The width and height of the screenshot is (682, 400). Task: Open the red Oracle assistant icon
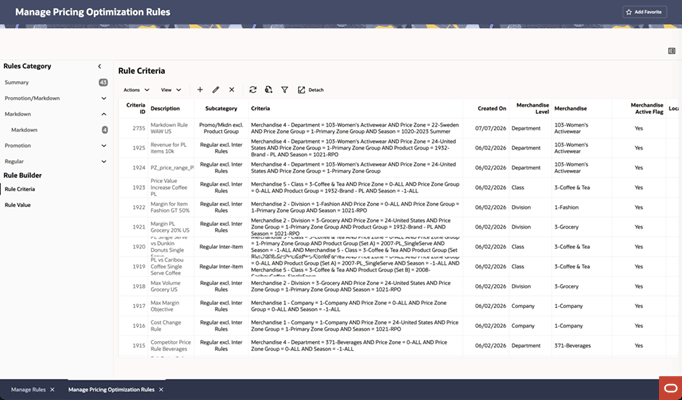coord(671,388)
